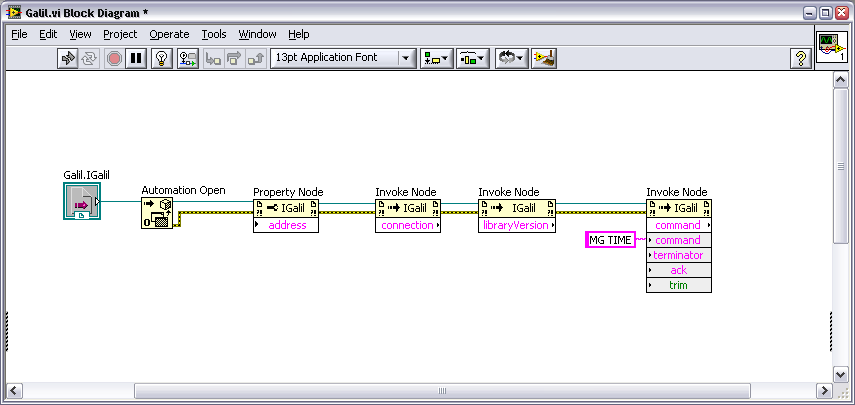Image resolution: width=855 pixels, height=405 pixels.
Task: Click the Clean Up Diagram broom icon
Action: (x=545, y=58)
